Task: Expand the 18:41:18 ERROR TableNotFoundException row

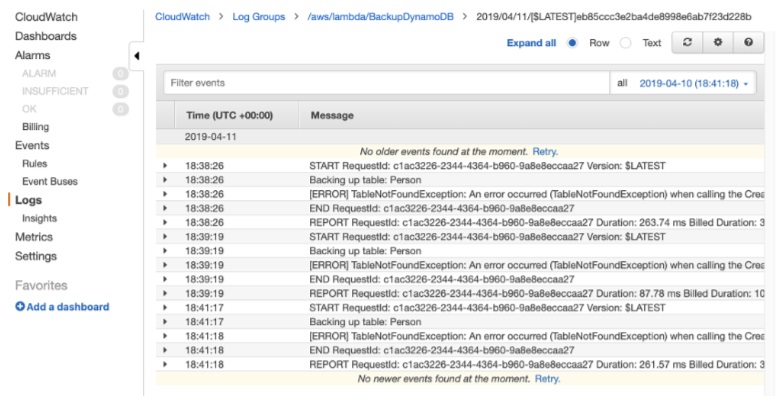Action: point(165,336)
